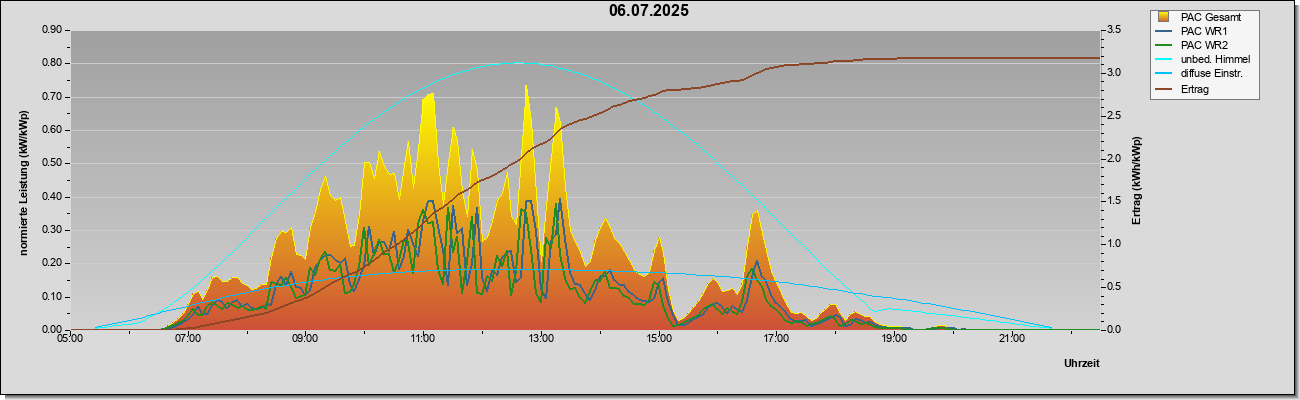Click the Ertrag (kWh/kWp) right axis title

point(1137,180)
